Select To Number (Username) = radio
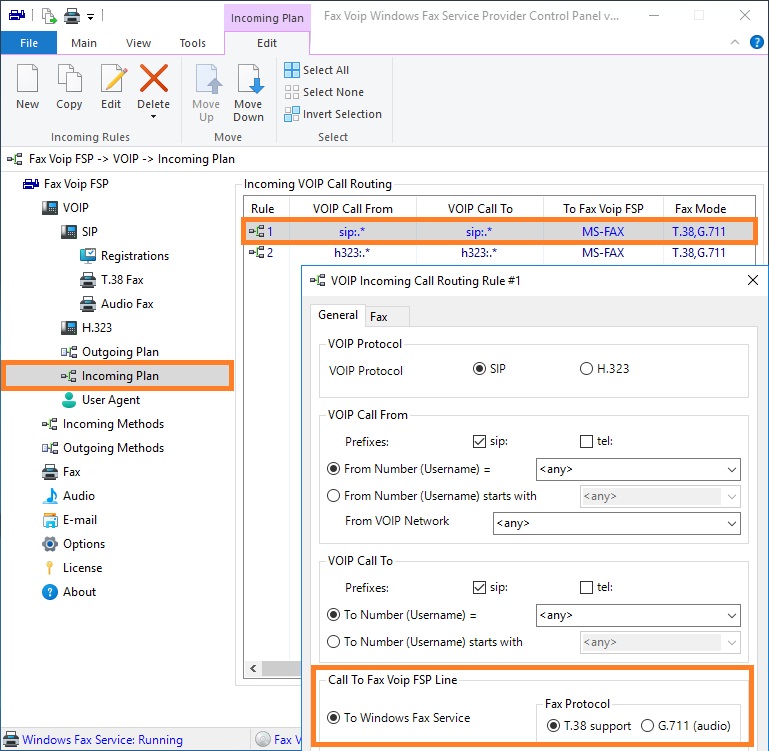The width and height of the screenshot is (769, 751). [x=333, y=615]
